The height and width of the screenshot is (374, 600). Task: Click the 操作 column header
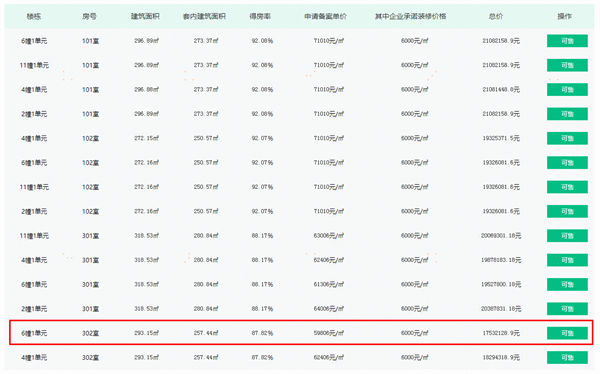click(x=564, y=16)
